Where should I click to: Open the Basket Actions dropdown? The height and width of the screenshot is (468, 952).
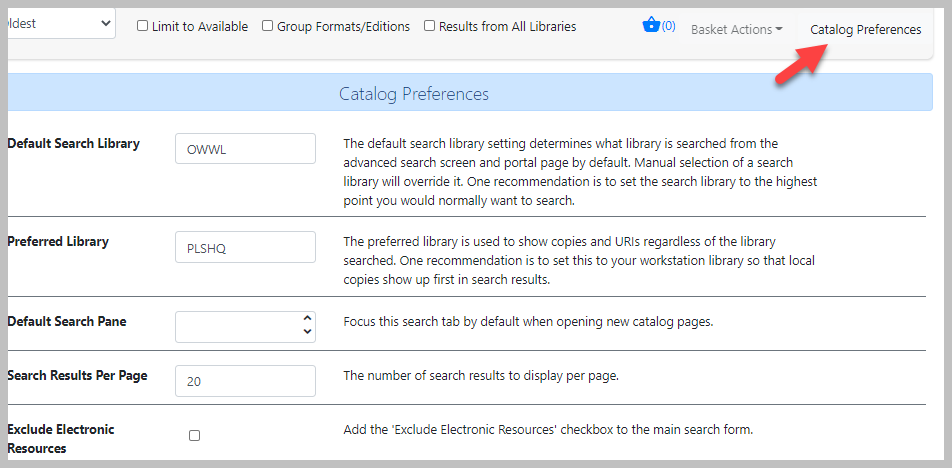736,29
